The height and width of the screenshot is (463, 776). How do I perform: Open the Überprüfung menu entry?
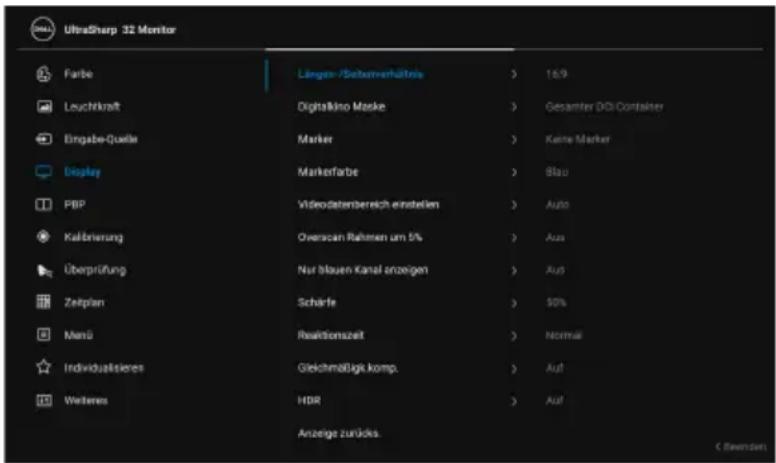pos(95,270)
